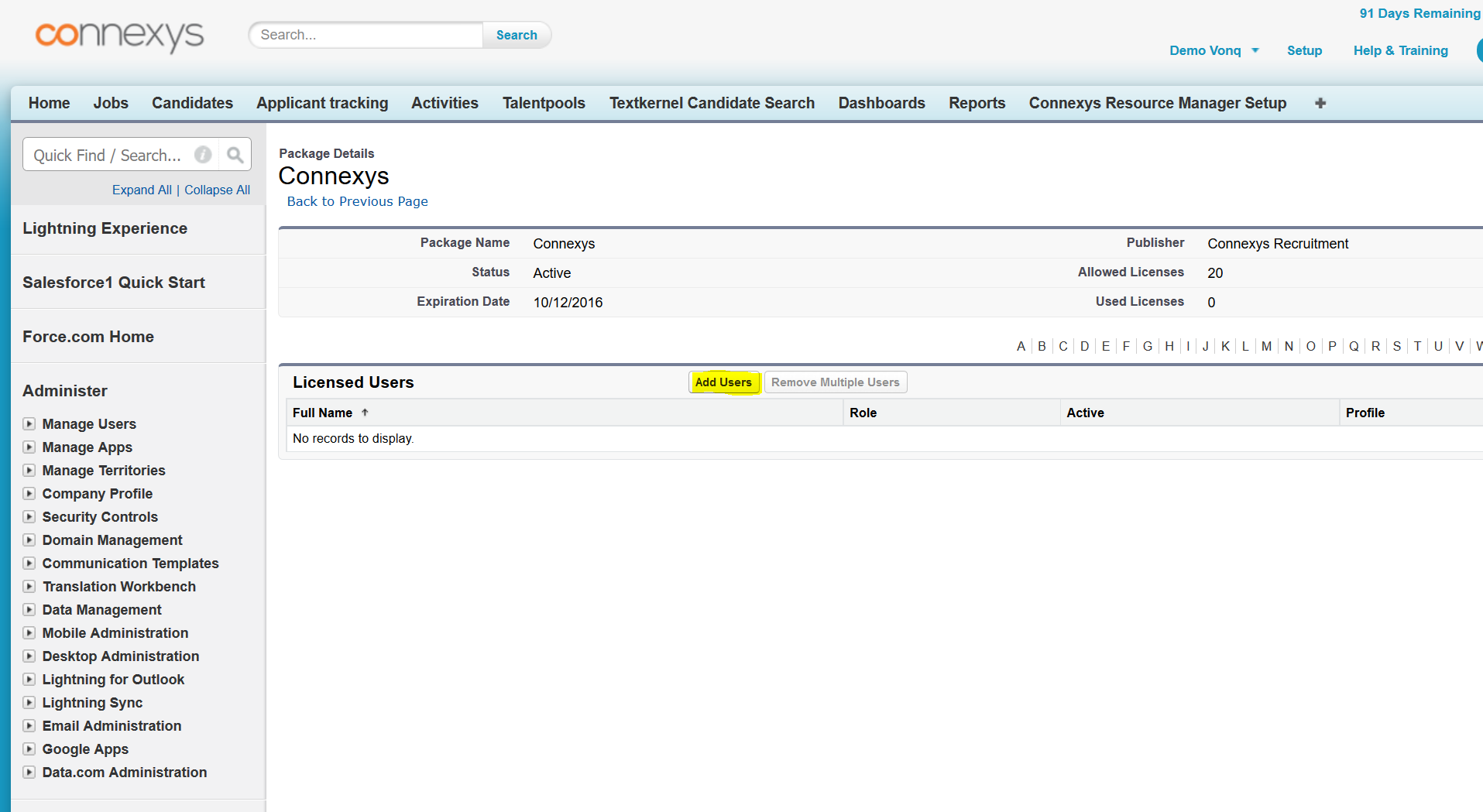Open the Talentpools tab
Viewport: 1483px width, 812px height.
544,103
